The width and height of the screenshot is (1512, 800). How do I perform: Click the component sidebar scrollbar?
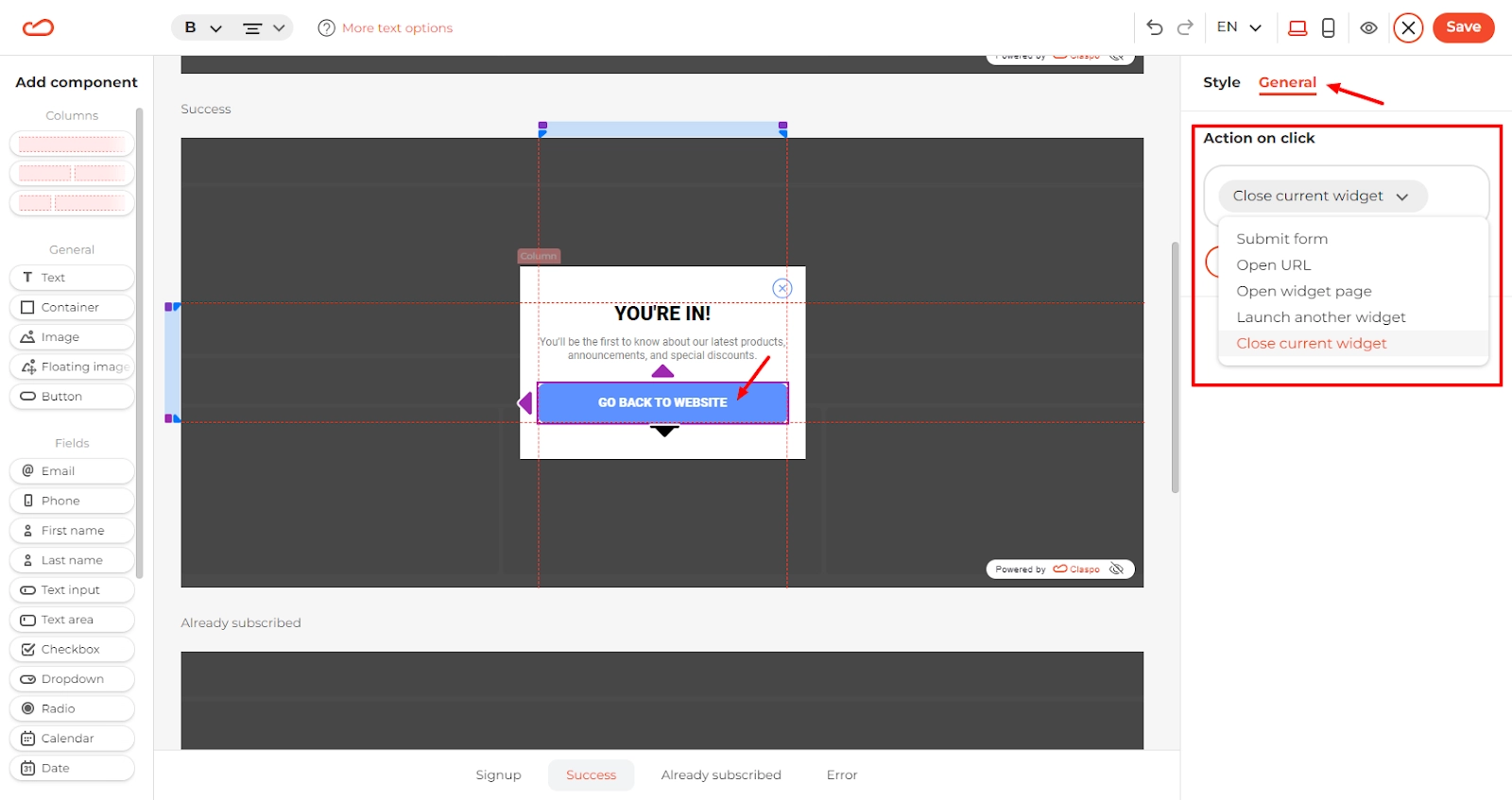(x=140, y=343)
